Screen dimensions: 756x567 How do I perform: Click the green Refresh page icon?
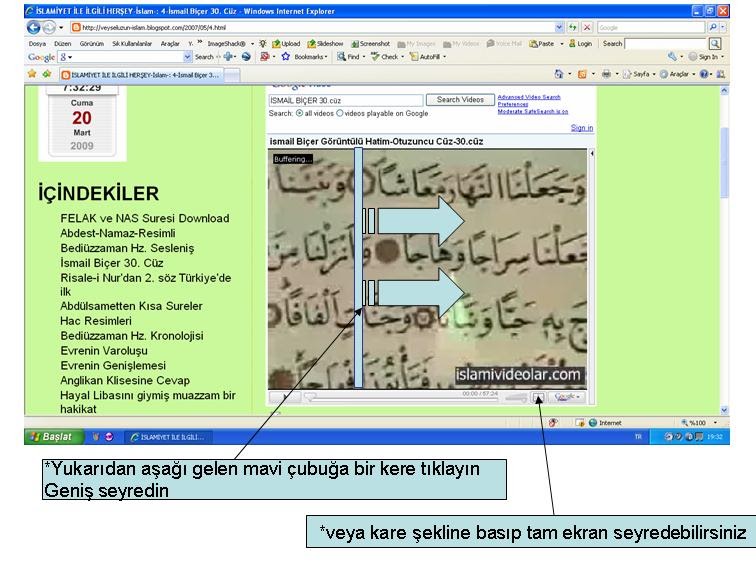(573, 27)
